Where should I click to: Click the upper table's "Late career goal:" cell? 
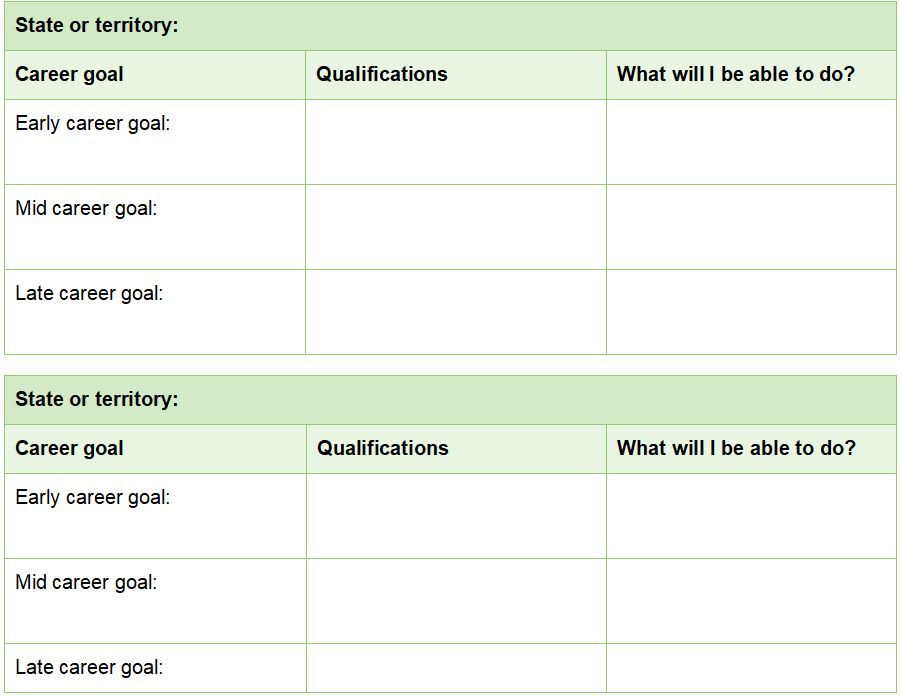pyautogui.click(x=155, y=311)
